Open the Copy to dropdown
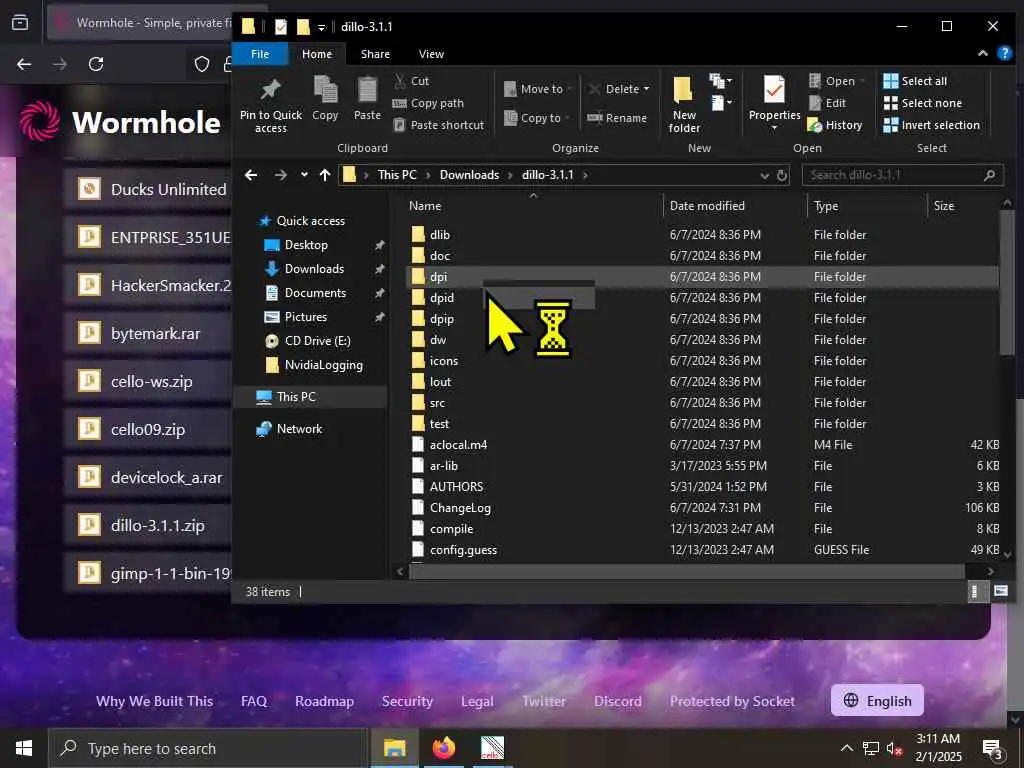The image size is (1024, 768). tap(537, 118)
